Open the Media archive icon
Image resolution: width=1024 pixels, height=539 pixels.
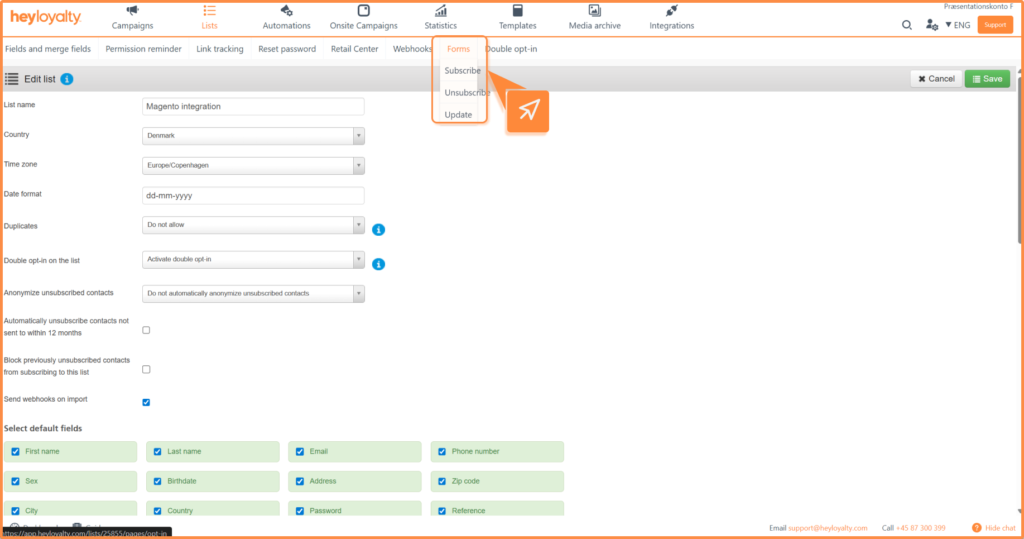pyautogui.click(x=594, y=11)
